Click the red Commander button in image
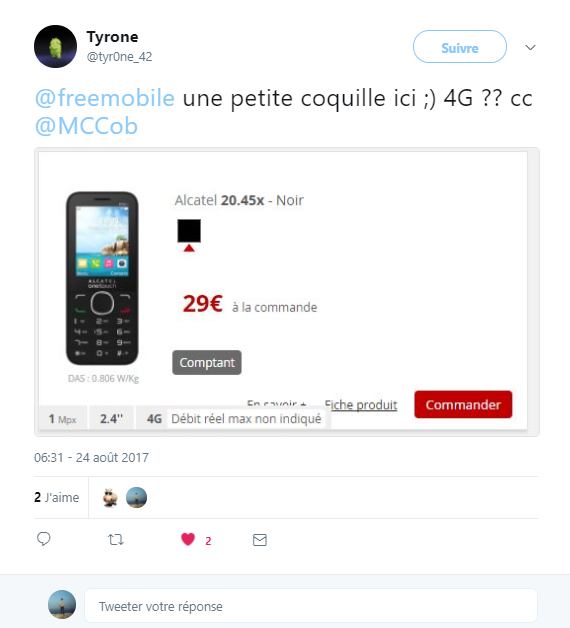Screen dimensions: 570x628 pyautogui.click(x=463, y=405)
